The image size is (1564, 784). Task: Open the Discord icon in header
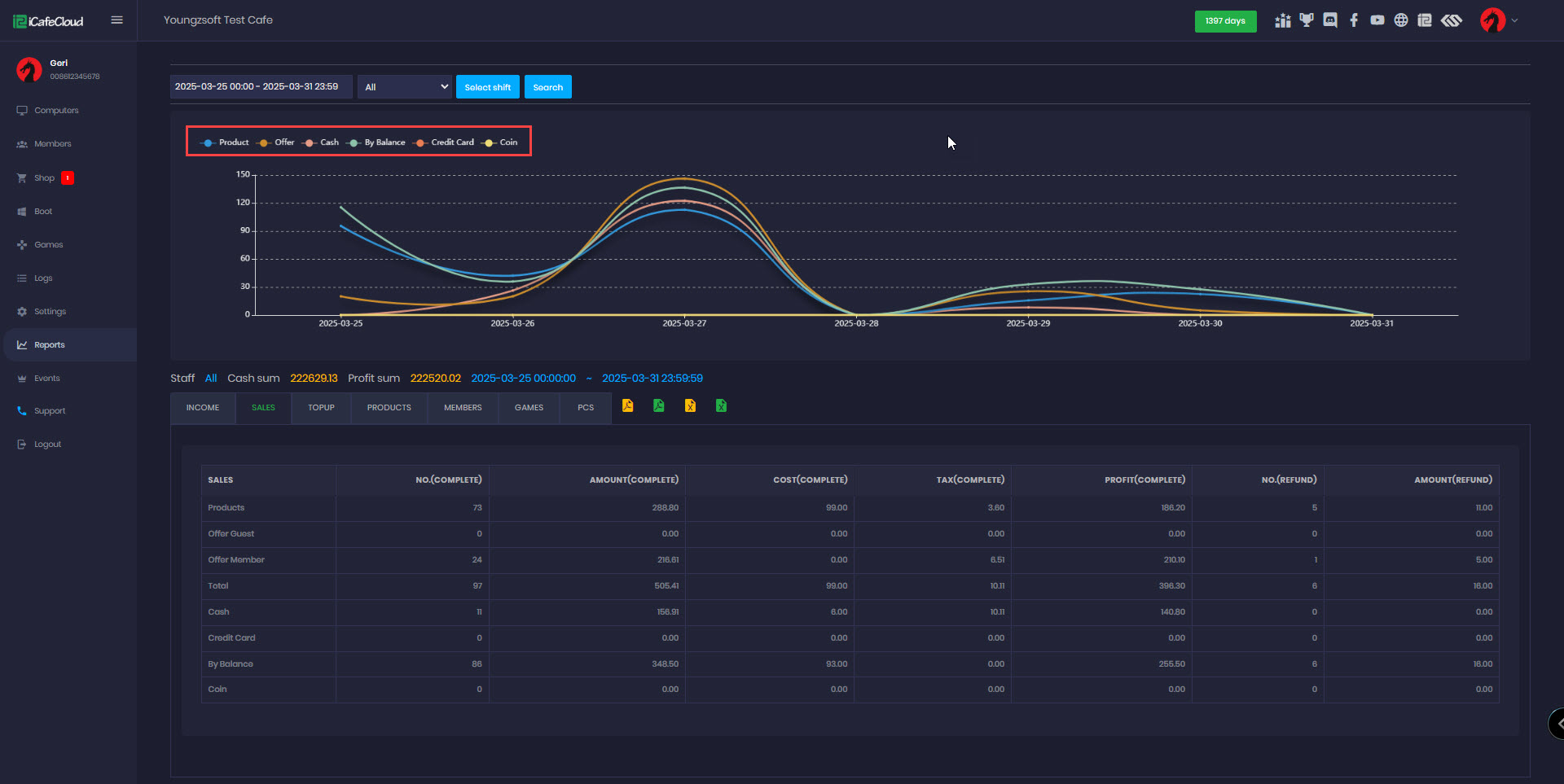1330,20
